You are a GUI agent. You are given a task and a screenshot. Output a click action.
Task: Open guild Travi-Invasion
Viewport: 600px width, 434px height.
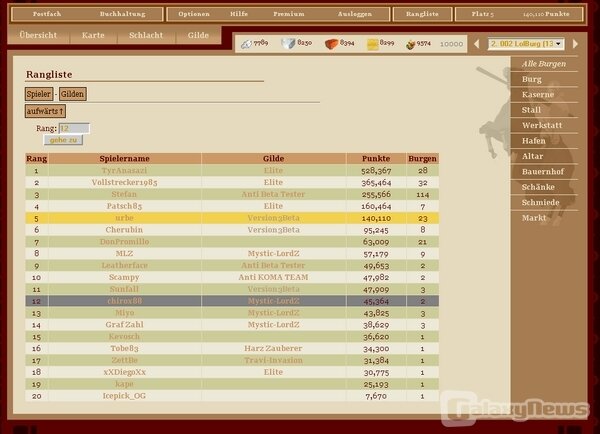(273, 360)
